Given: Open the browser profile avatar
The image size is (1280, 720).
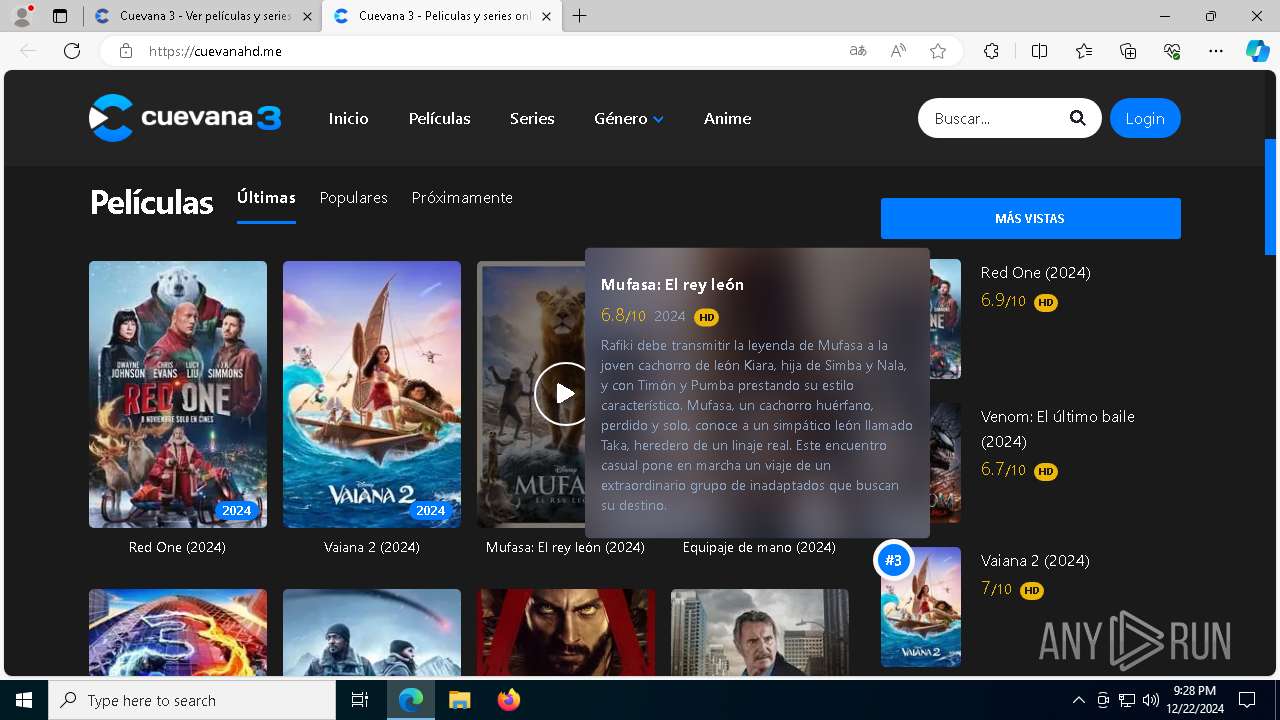Looking at the screenshot, I should (22, 16).
